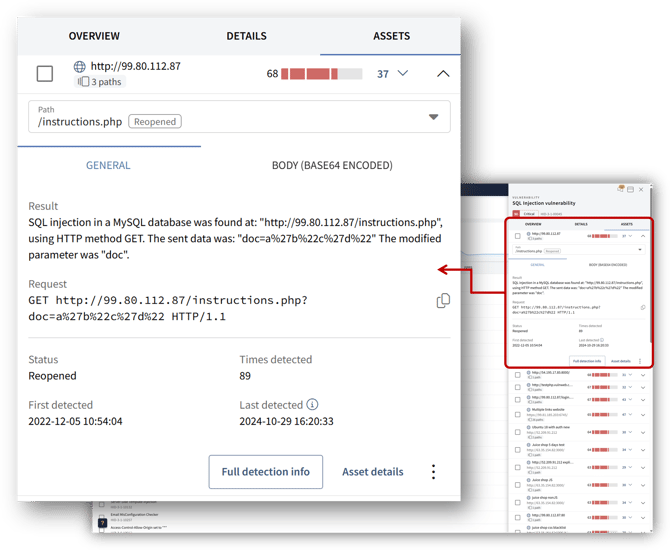Select checkbox for Multiple links website asset
Screen dimensions: 670x550
coord(517,415)
